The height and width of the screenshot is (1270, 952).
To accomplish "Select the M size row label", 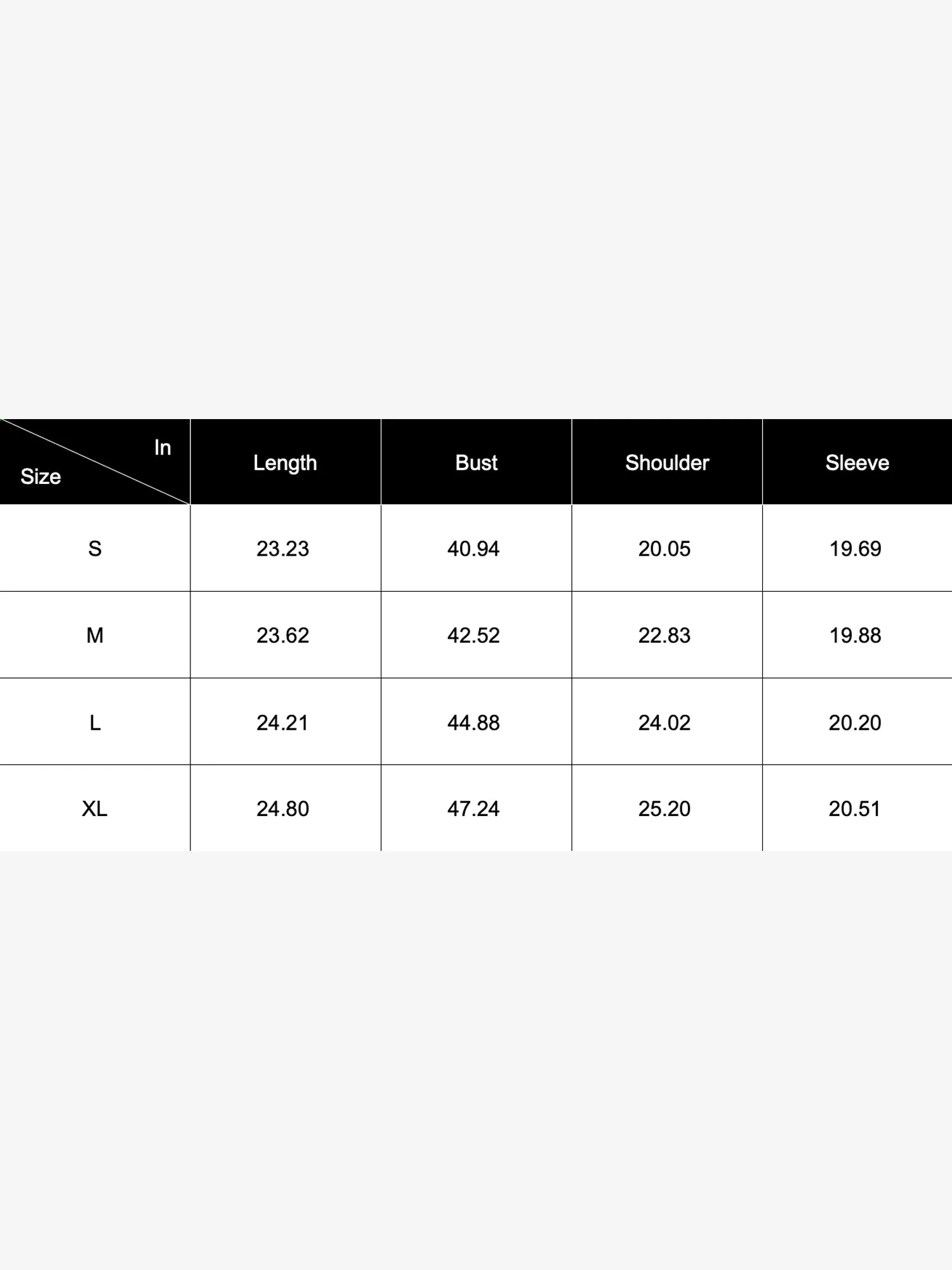I will tap(95, 635).
